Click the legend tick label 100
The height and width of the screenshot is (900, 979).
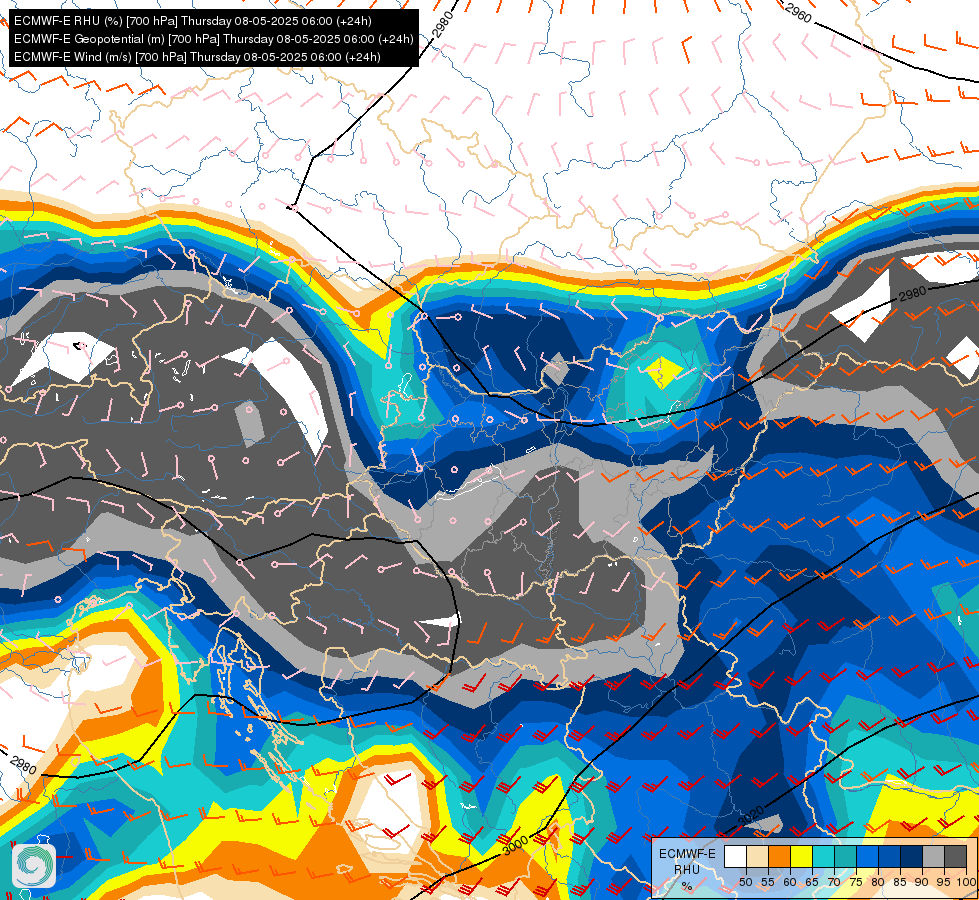[966, 883]
